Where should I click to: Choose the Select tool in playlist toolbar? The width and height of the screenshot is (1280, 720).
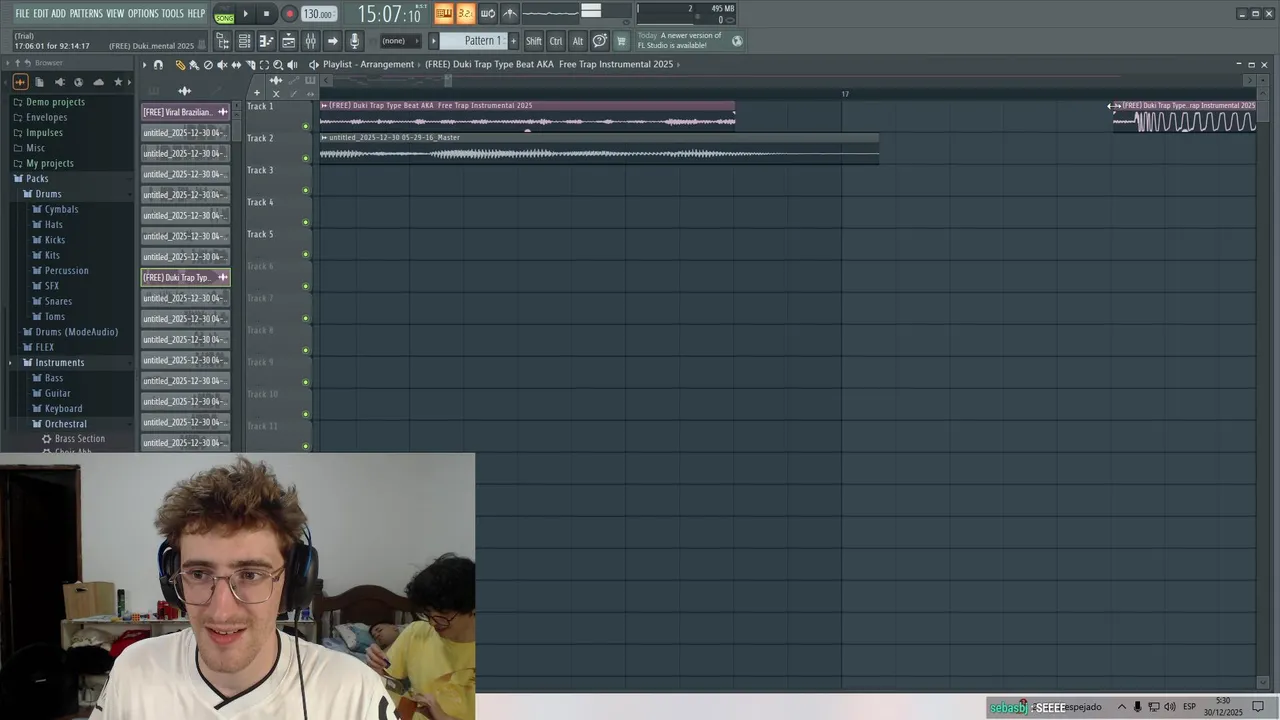[x=264, y=65]
